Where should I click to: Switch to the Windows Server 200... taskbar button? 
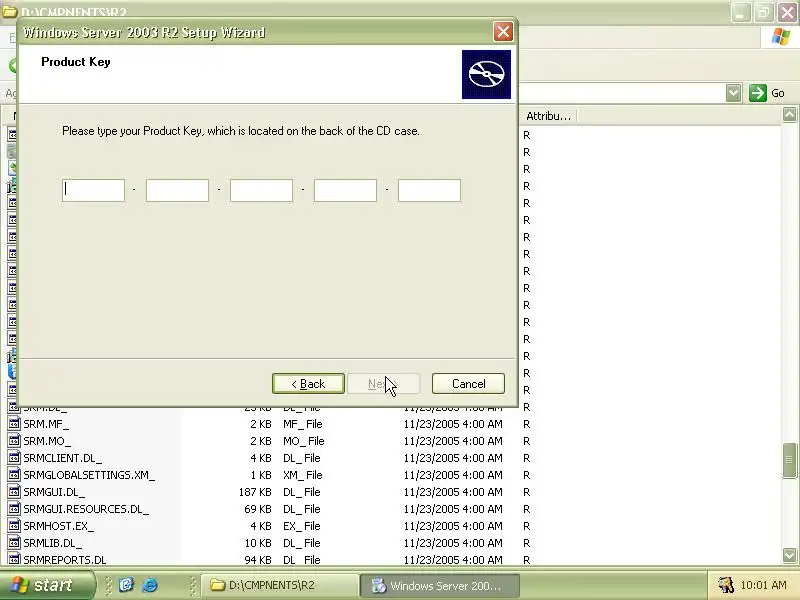pos(440,585)
